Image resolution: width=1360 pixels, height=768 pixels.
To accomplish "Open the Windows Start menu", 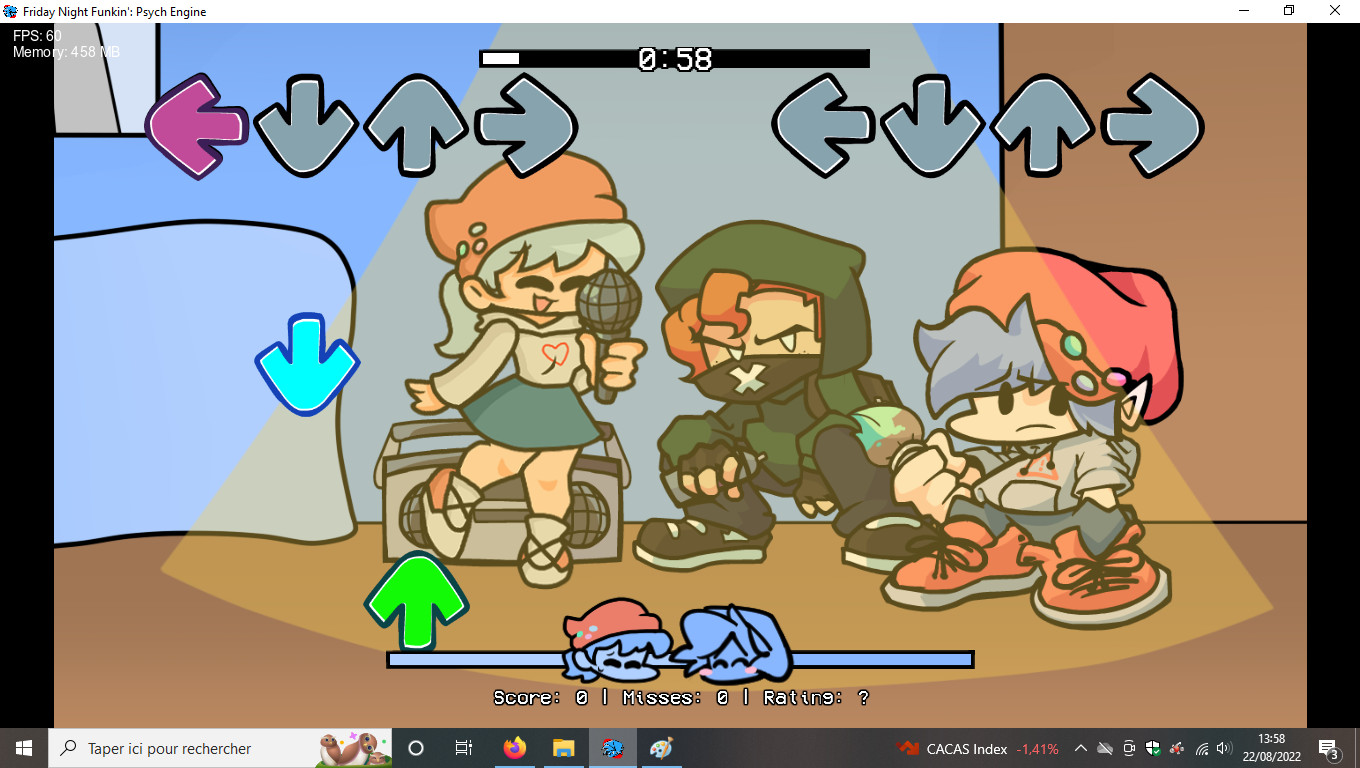I will pyautogui.click(x=24, y=748).
